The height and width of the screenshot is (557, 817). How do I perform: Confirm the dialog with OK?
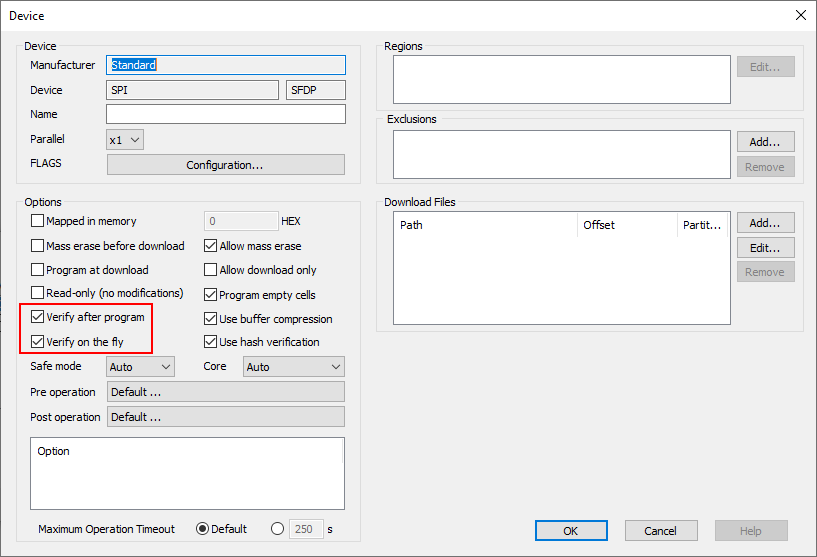point(571,531)
